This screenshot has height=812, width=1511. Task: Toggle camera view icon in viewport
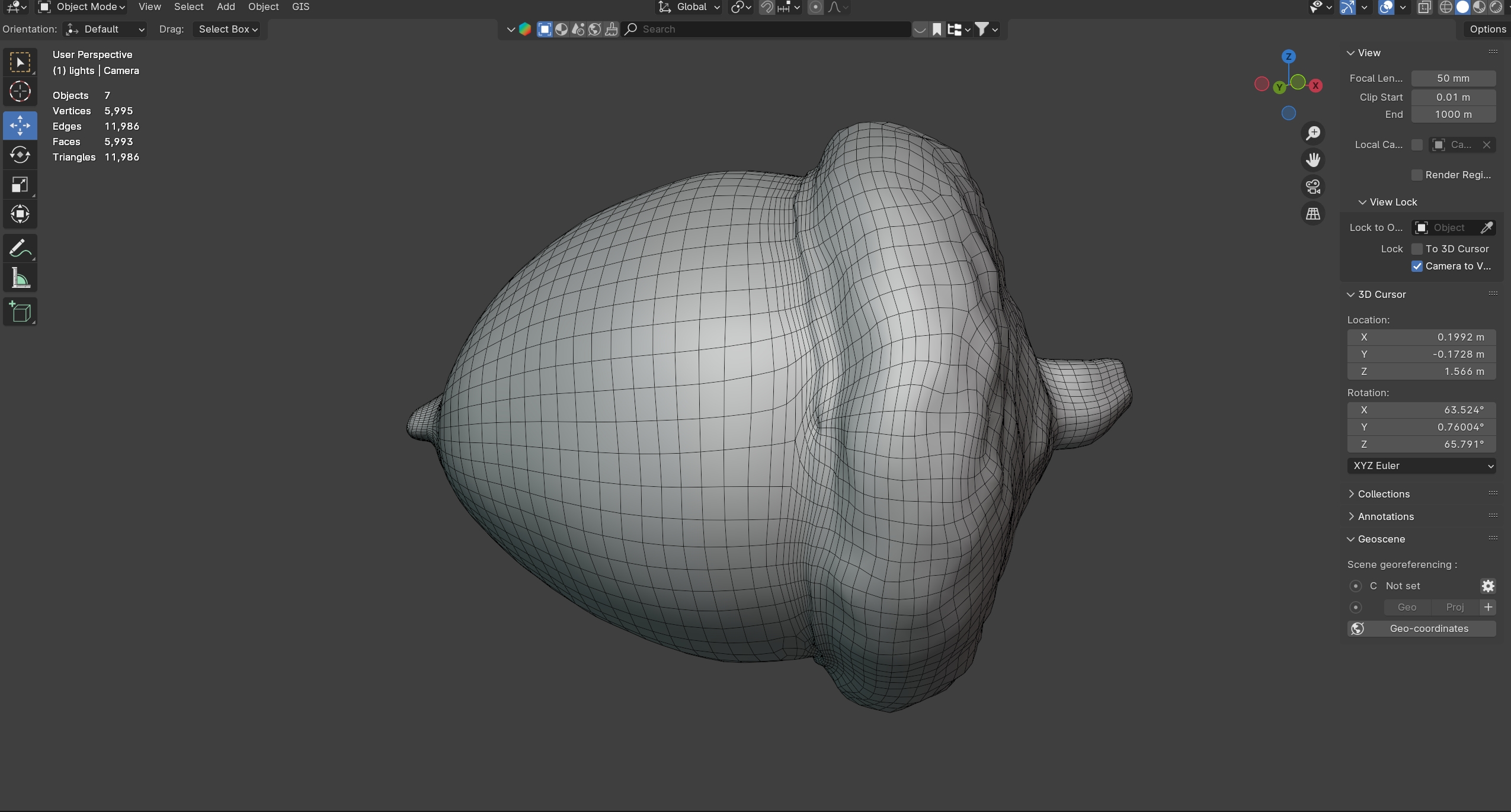pyautogui.click(x=1313, y=187)
